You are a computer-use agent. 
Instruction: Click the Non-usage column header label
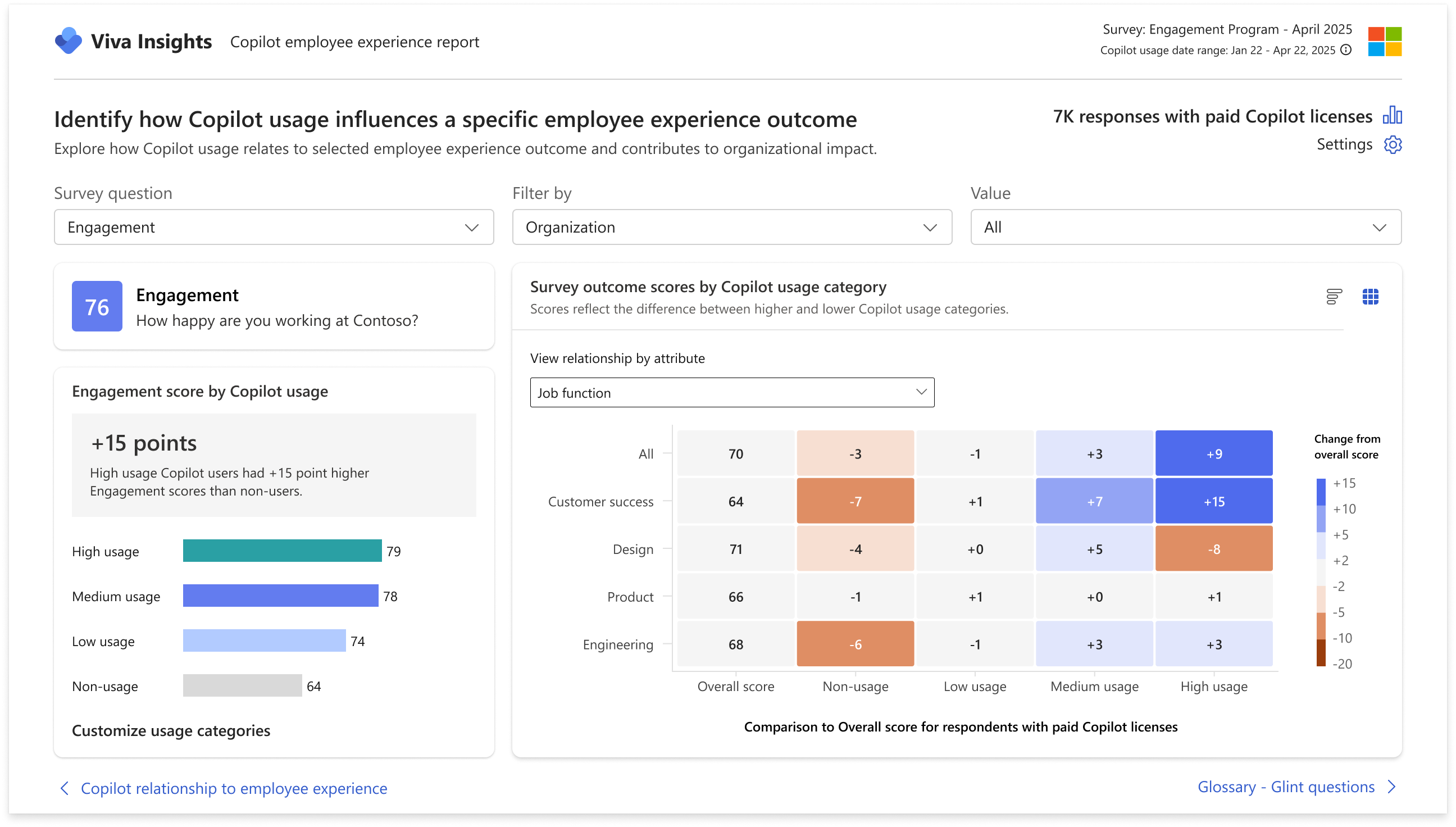tap(855, 686)
